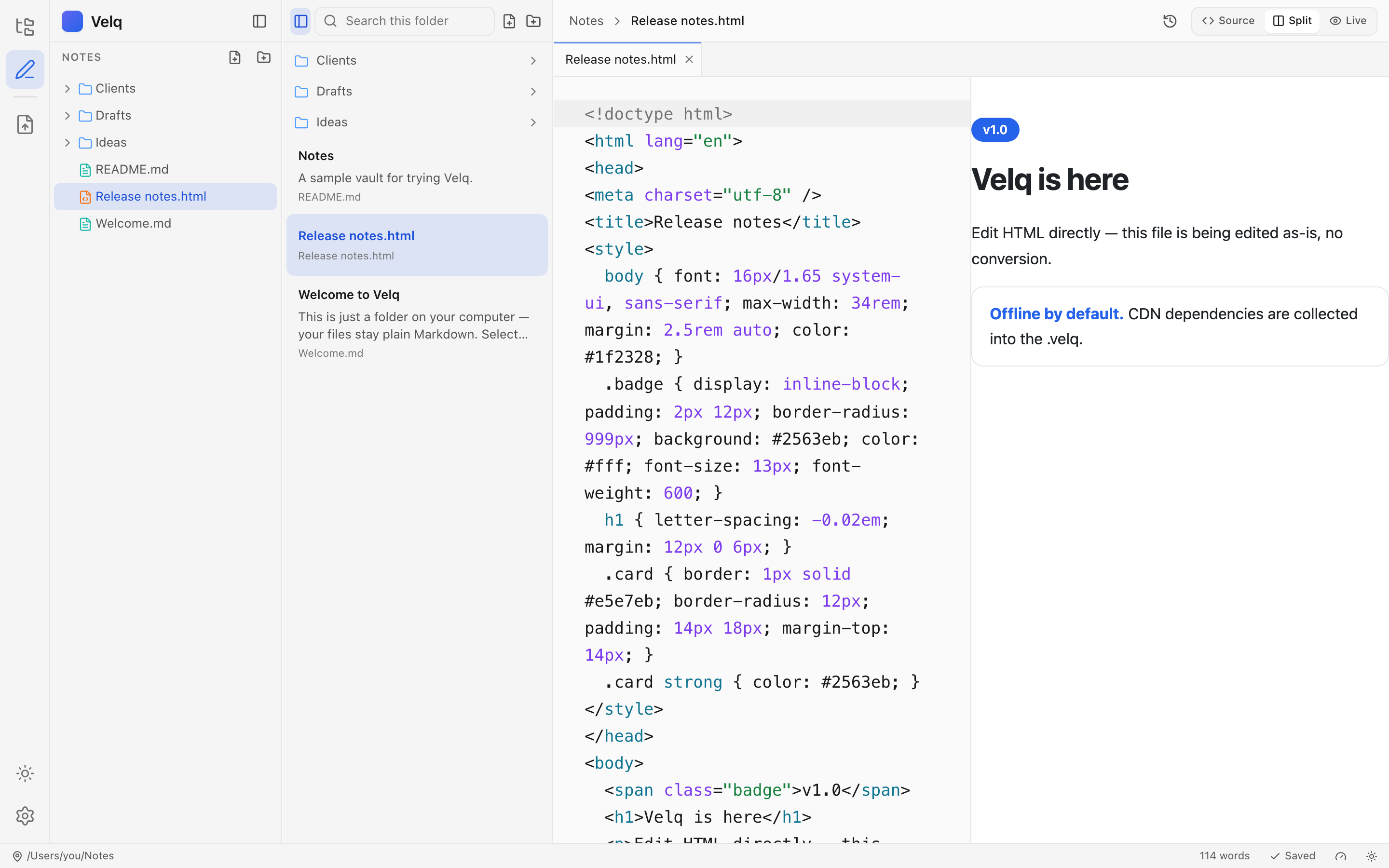
Task: Toggle theme sun icon in status bar
Action: point(1371,856)
